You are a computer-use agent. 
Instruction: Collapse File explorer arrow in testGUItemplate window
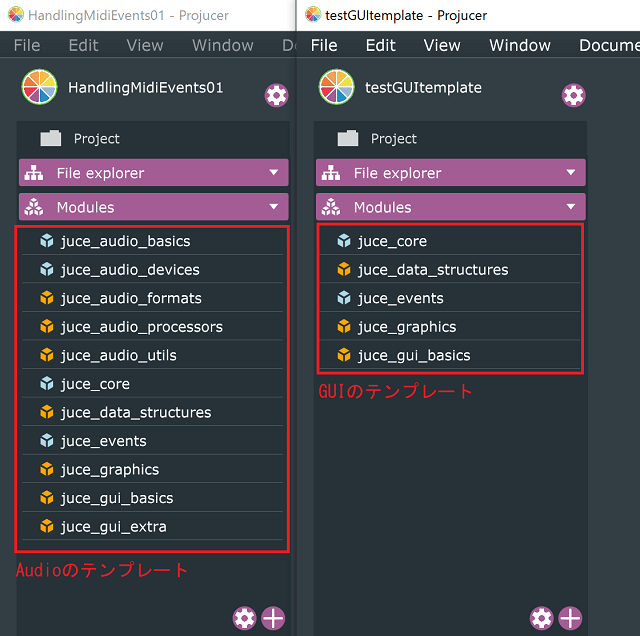point(571,173)
